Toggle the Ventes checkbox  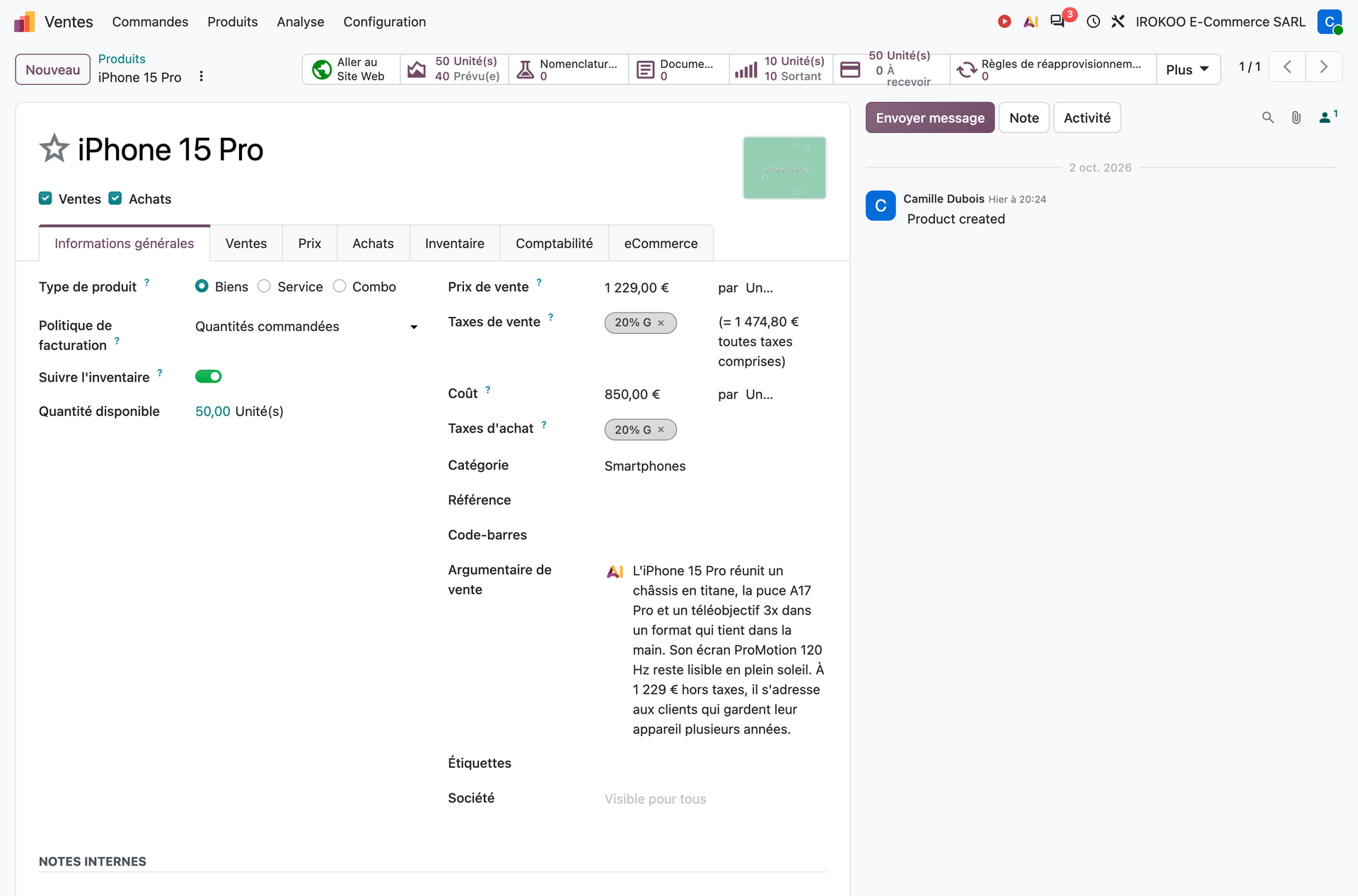45,199
